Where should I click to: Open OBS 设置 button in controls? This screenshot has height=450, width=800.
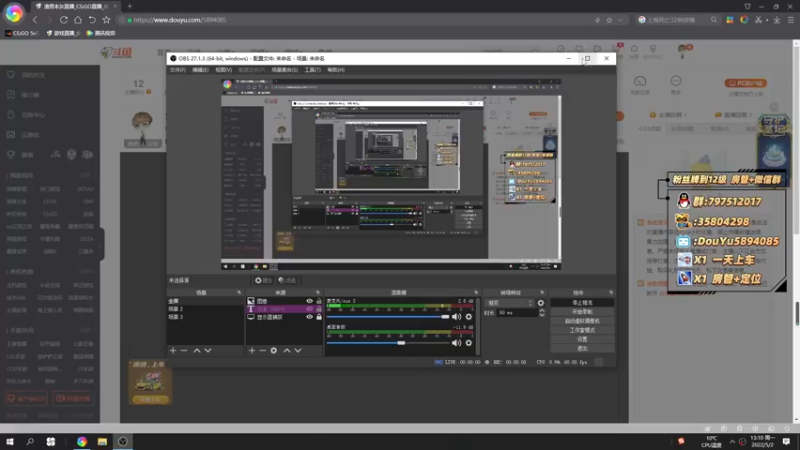(x=582, y=339)
